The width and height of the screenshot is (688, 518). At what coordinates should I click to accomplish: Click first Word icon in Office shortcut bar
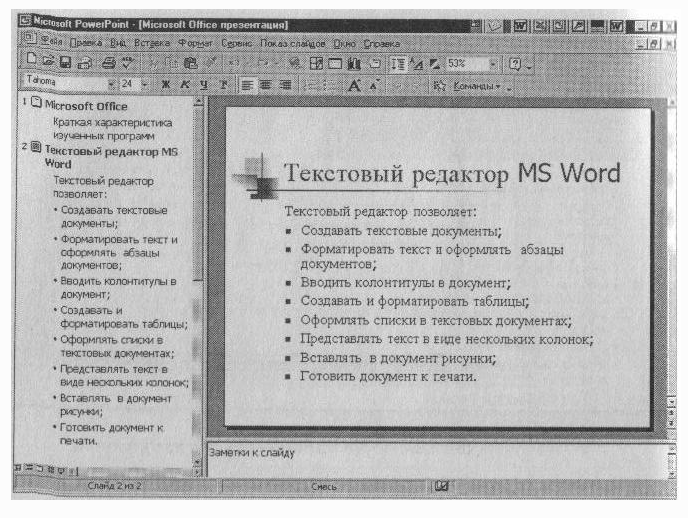520,26
